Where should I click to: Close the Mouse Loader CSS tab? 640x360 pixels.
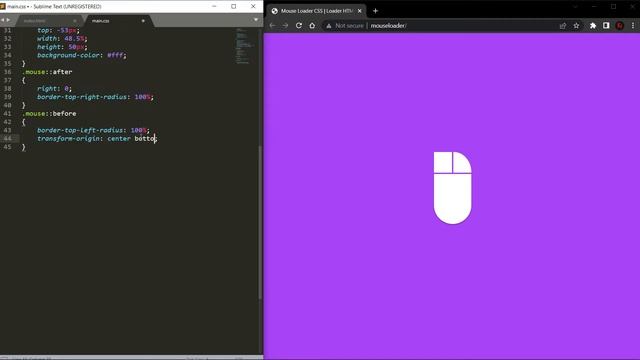click(x=360, y=11)
